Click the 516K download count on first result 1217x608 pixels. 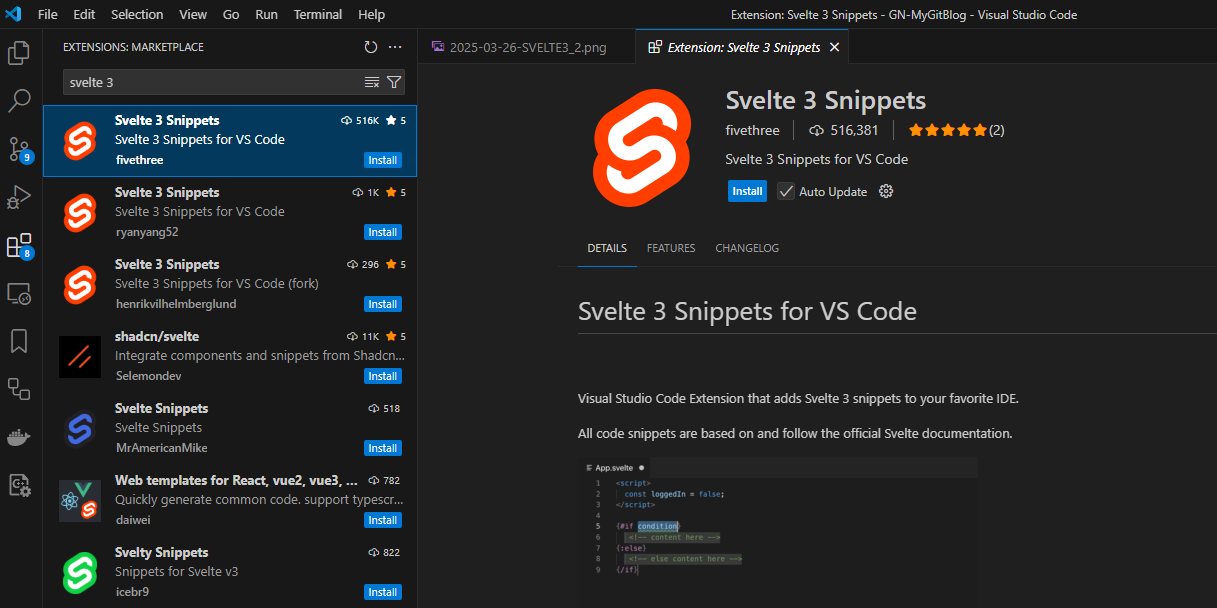pyautogui.click(x=360, y=120)
